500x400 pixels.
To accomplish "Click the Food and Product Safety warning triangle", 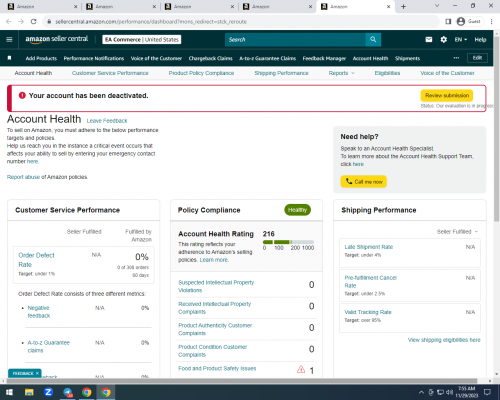I will coord(301,369).
